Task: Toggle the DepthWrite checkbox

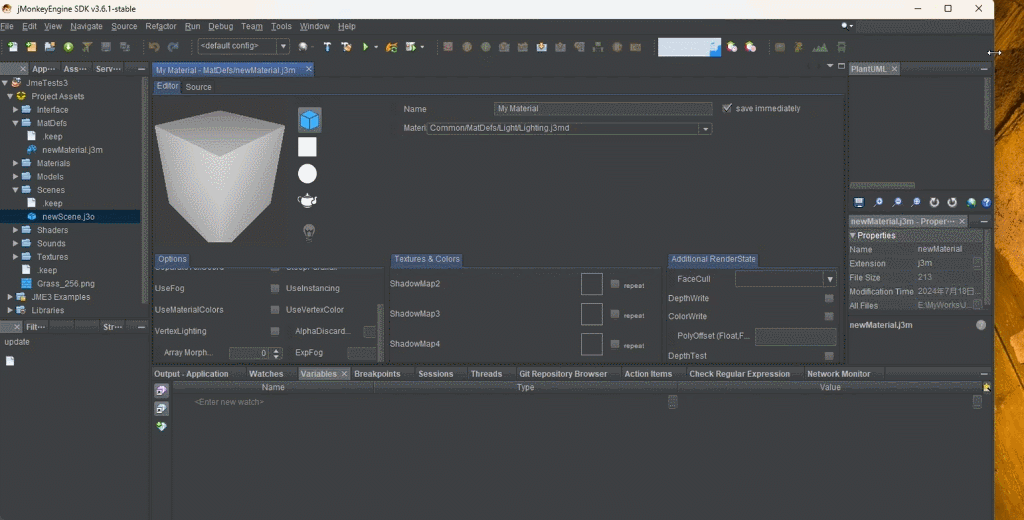Action: point(829,299)
